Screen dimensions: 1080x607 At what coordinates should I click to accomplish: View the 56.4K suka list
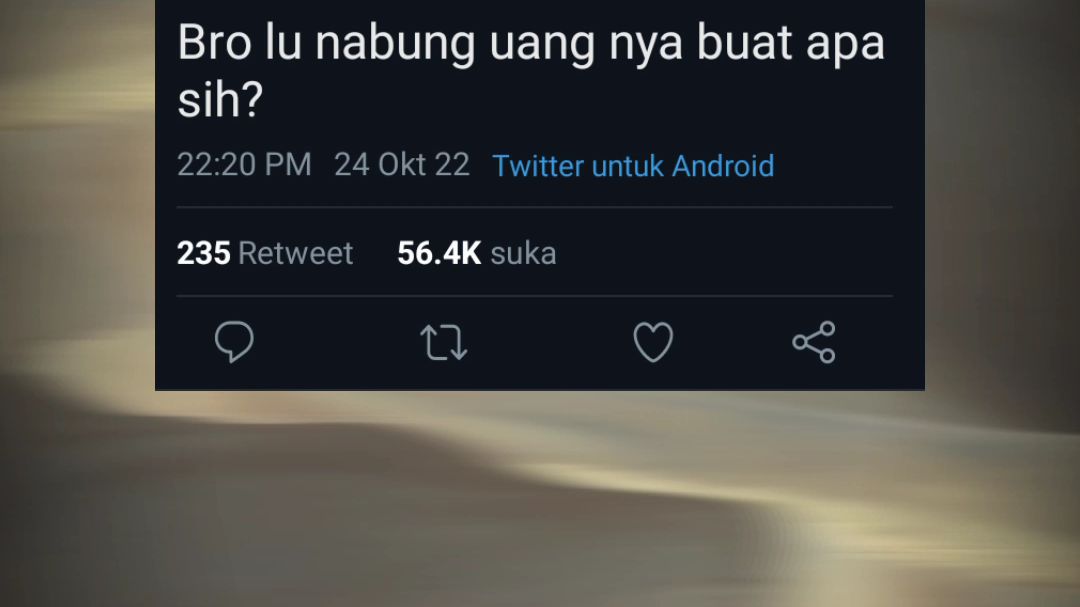(477, 253)
